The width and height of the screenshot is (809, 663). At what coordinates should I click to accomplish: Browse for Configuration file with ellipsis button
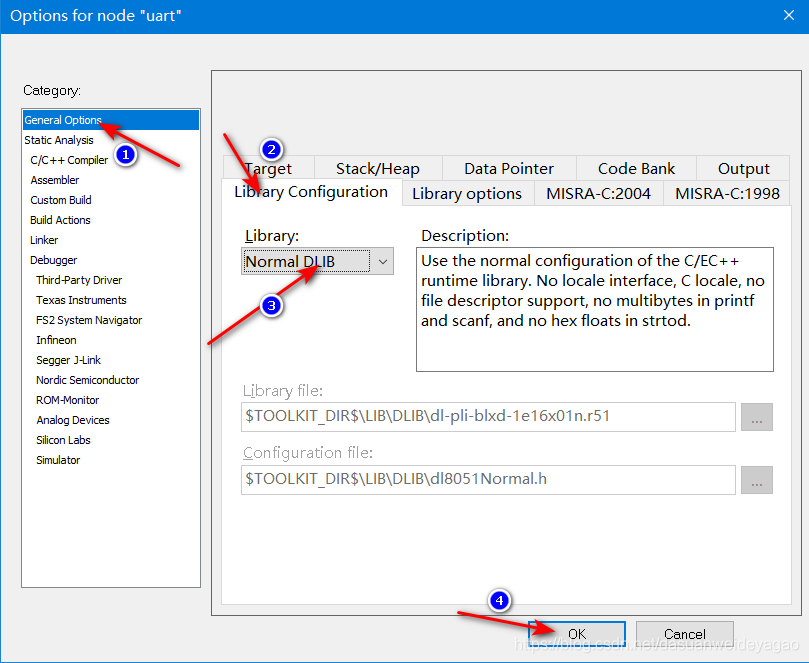coord(757,480)
